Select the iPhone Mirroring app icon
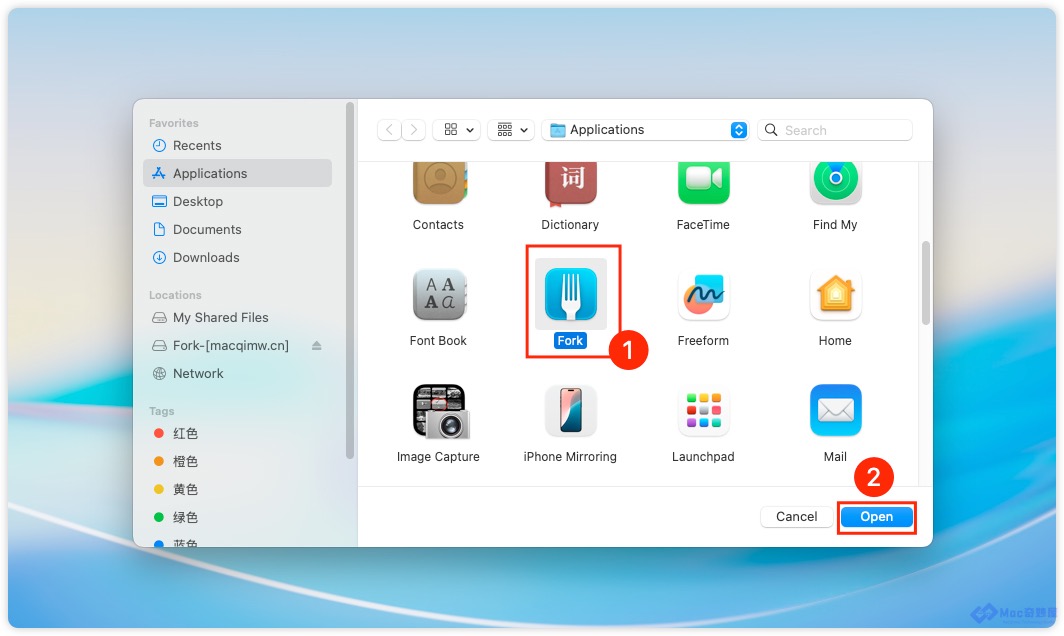1064x636 pixels. coord(570,411)
